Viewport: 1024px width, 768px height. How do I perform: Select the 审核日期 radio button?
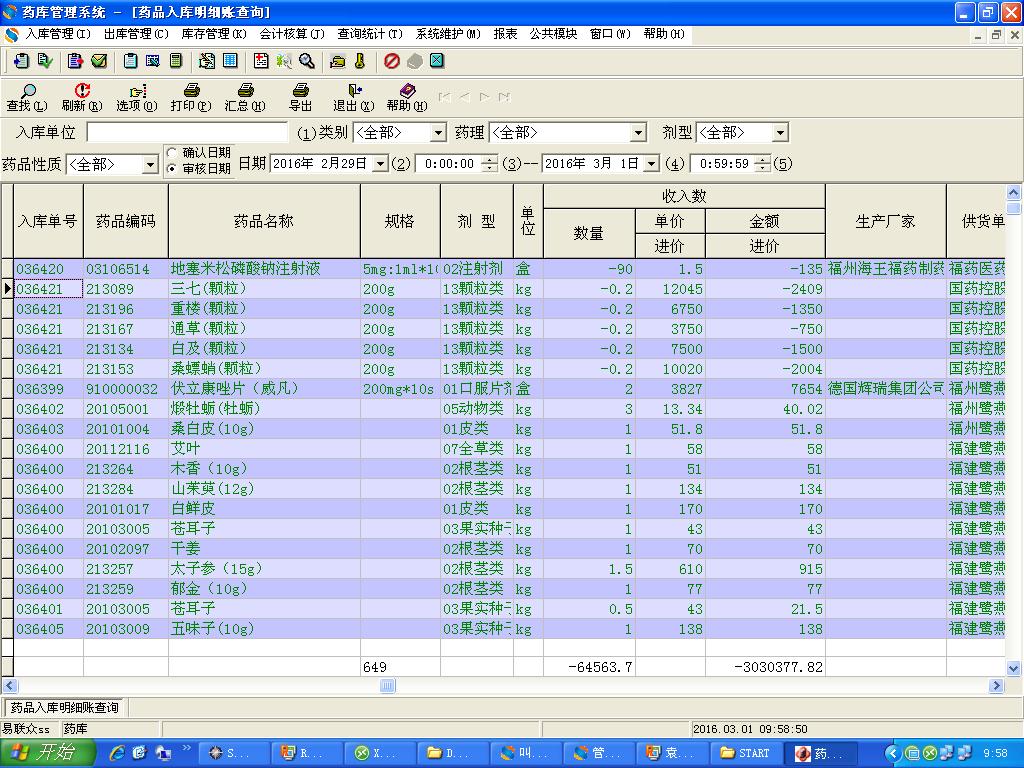[x=172, y=168]
